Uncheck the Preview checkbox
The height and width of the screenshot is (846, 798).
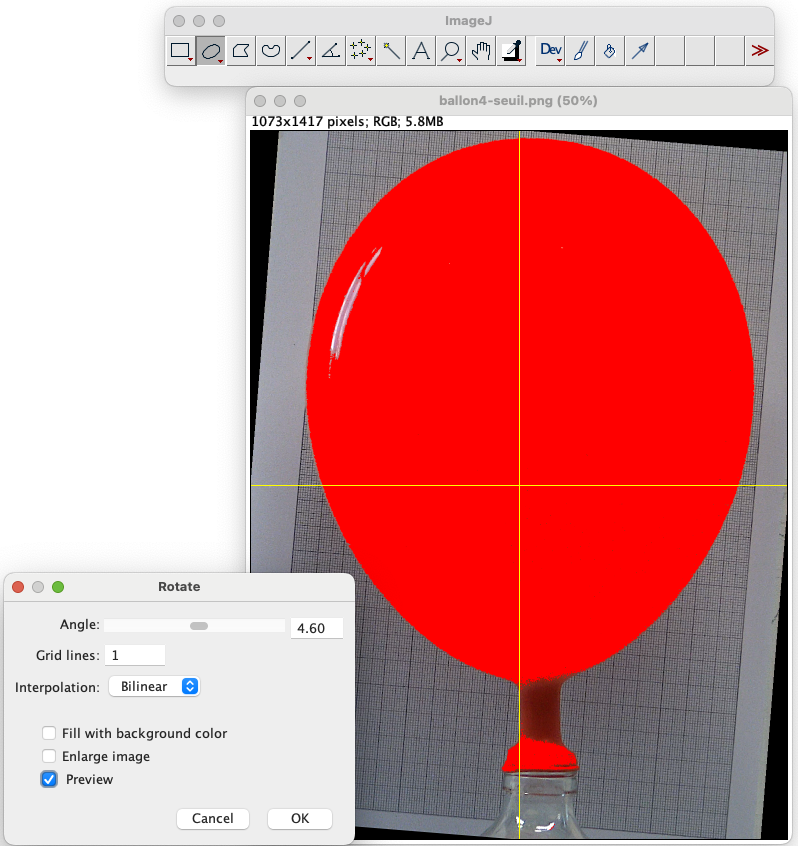[x=49, y=780]
